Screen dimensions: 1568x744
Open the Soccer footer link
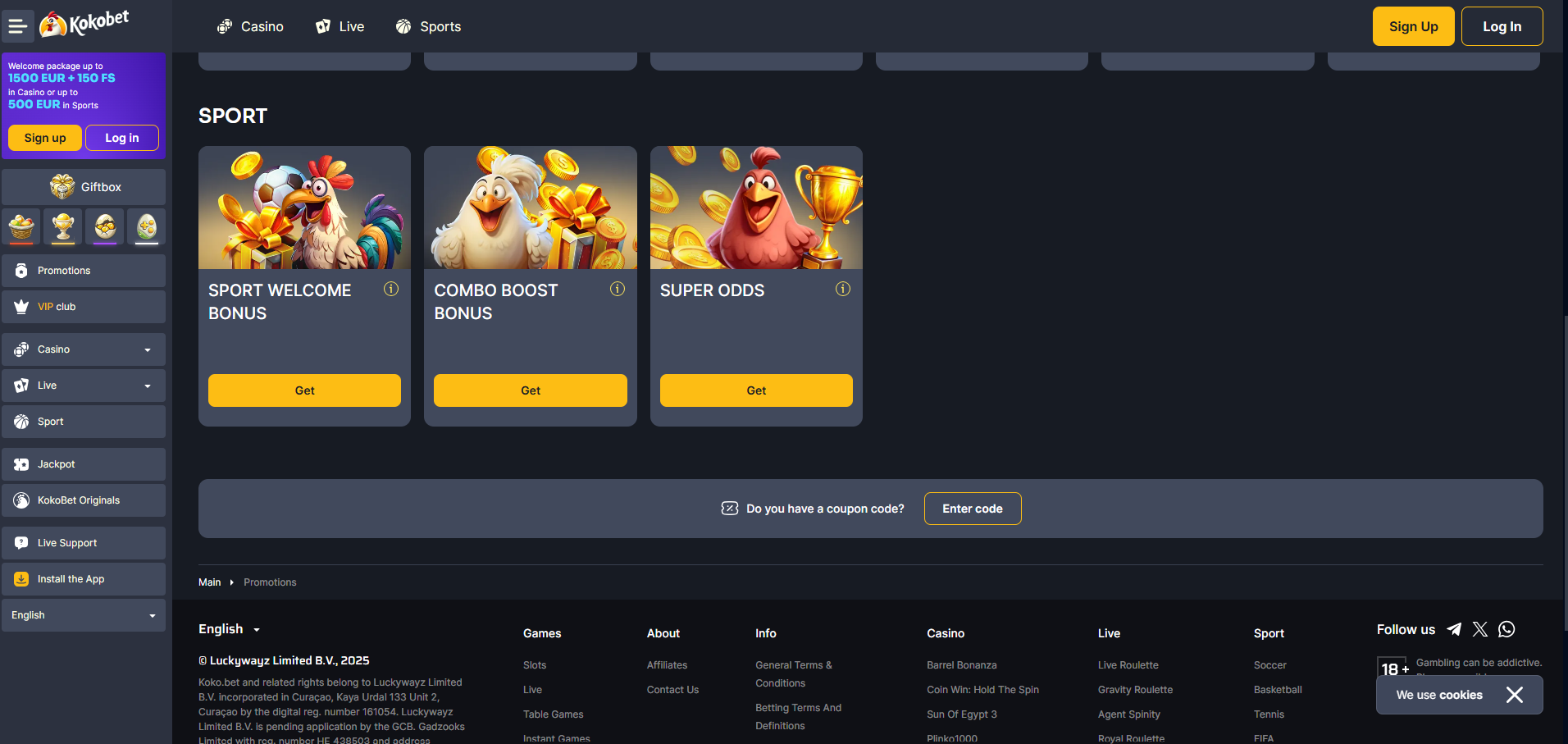(1270, 665)
